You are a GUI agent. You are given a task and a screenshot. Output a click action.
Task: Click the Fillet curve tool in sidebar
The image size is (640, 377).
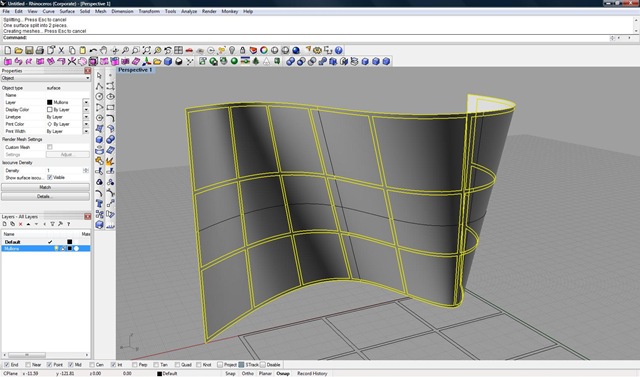pos(110,118)
